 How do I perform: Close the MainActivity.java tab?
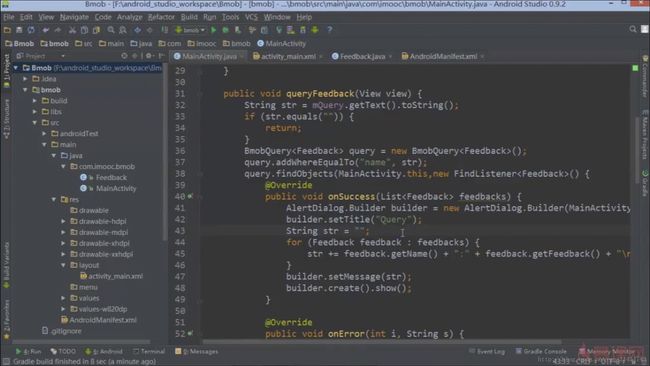(x=242, y=56)
